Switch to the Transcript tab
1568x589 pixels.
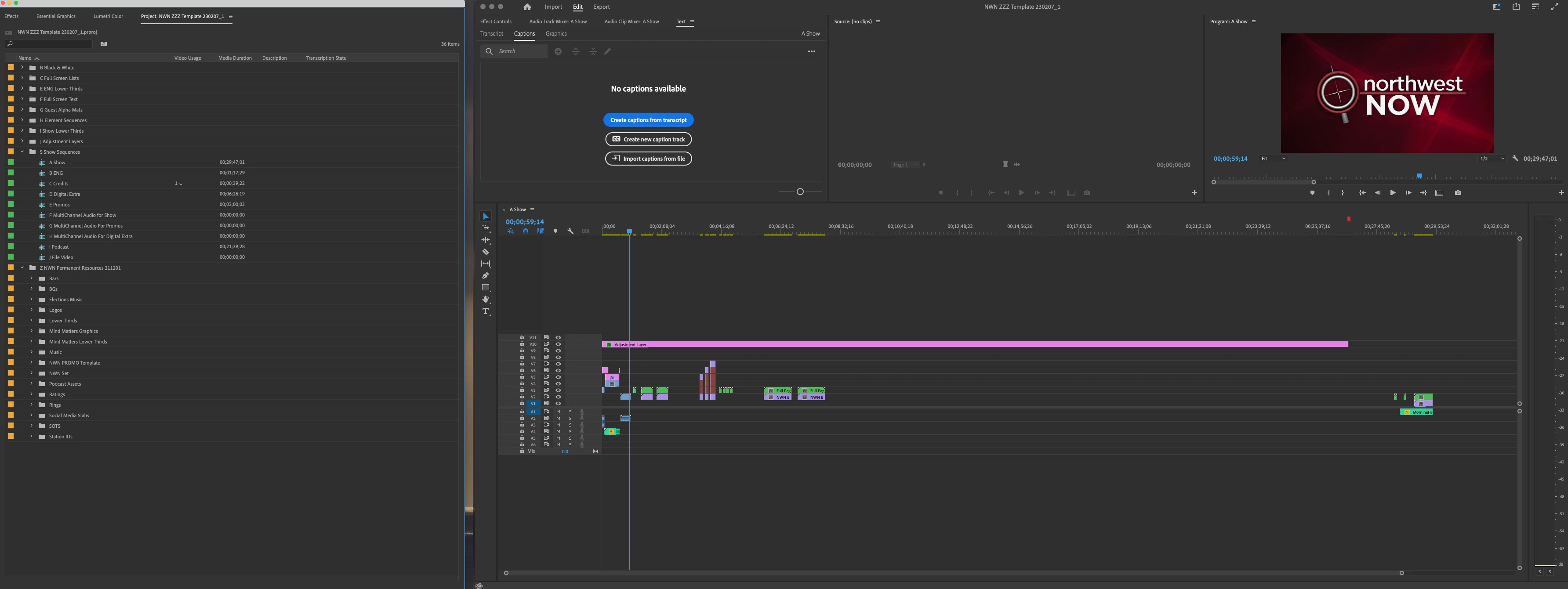click(x=491, y=34)
